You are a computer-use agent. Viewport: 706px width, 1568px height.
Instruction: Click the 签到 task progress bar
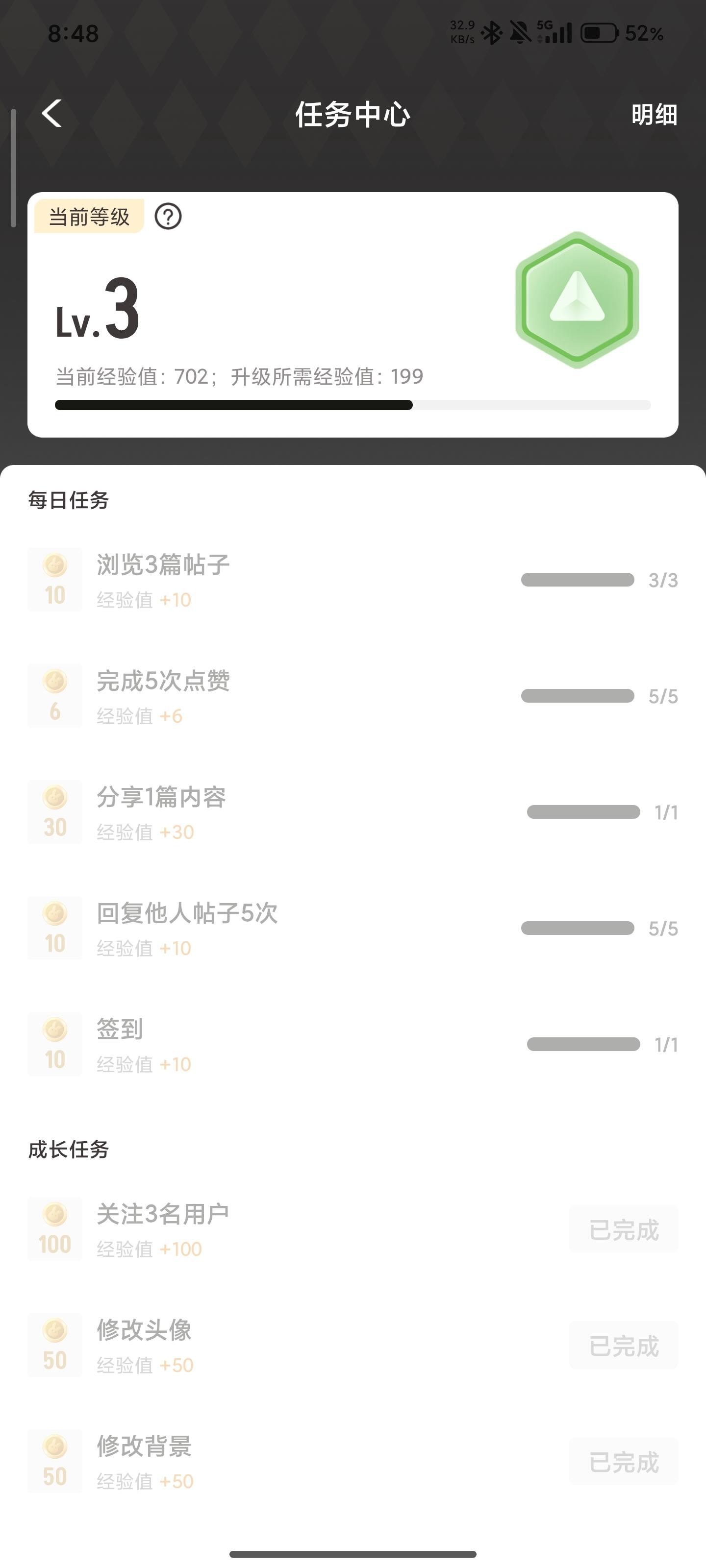tap(583, 1045)
